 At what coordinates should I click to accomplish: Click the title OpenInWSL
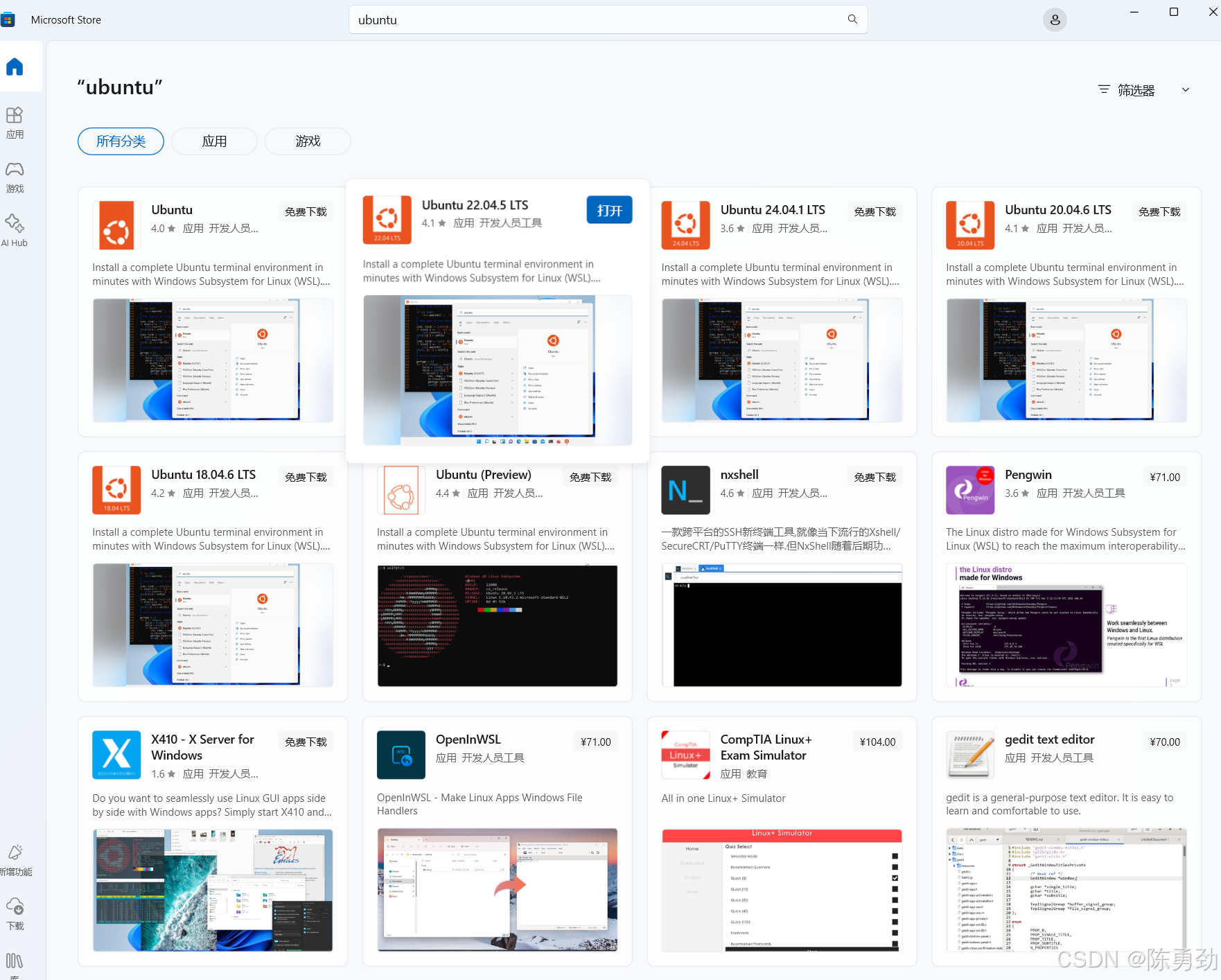[x=468, y=740]
